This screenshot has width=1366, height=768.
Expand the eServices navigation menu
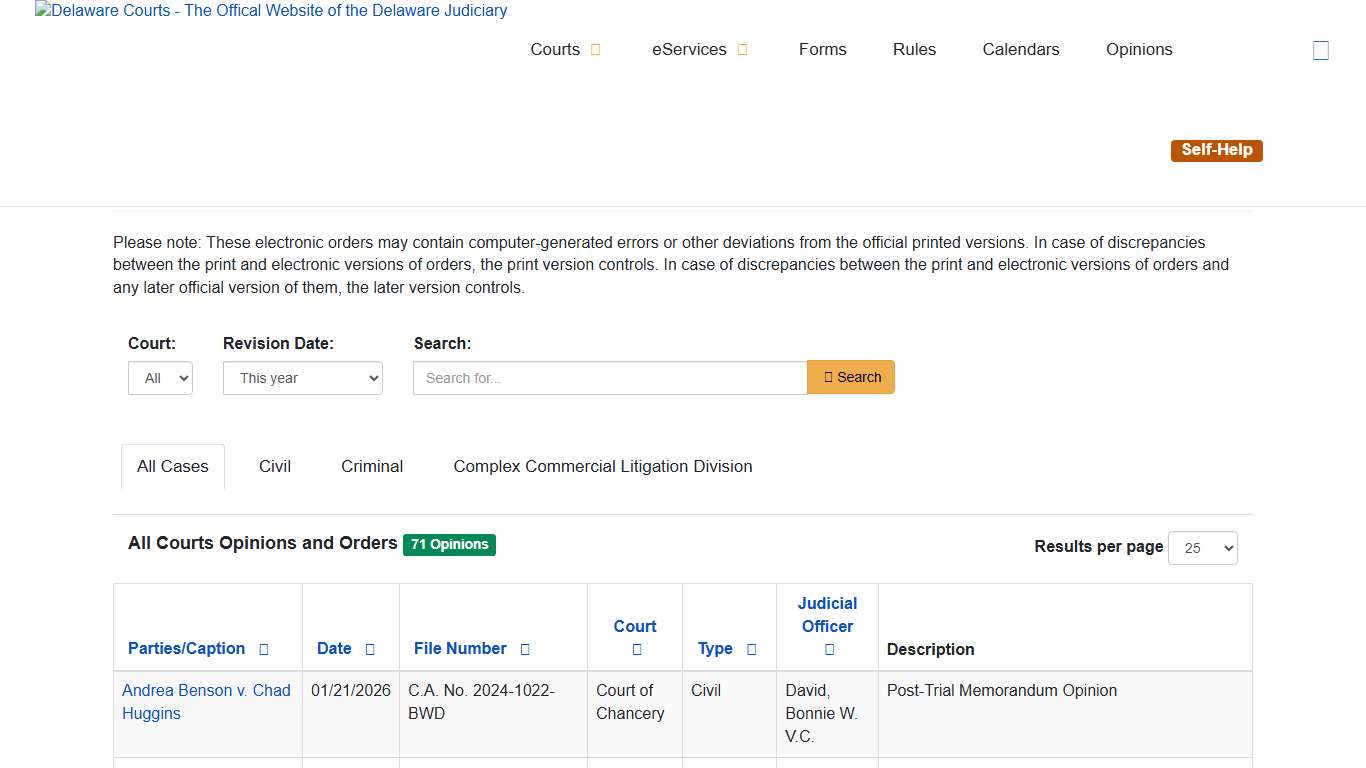[x=742, y=50]
